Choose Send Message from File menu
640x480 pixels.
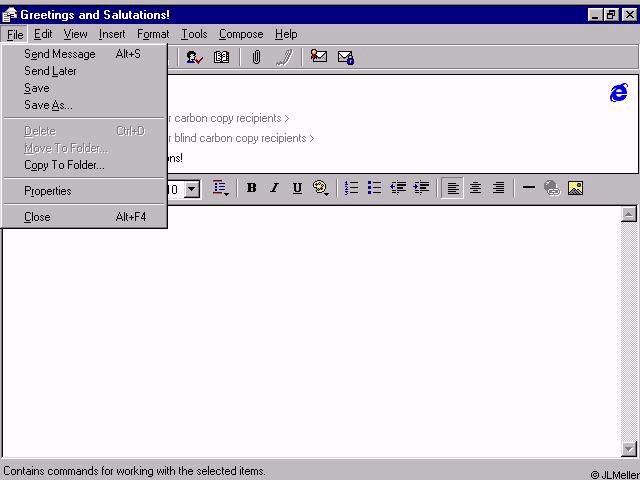click(84, 54)
